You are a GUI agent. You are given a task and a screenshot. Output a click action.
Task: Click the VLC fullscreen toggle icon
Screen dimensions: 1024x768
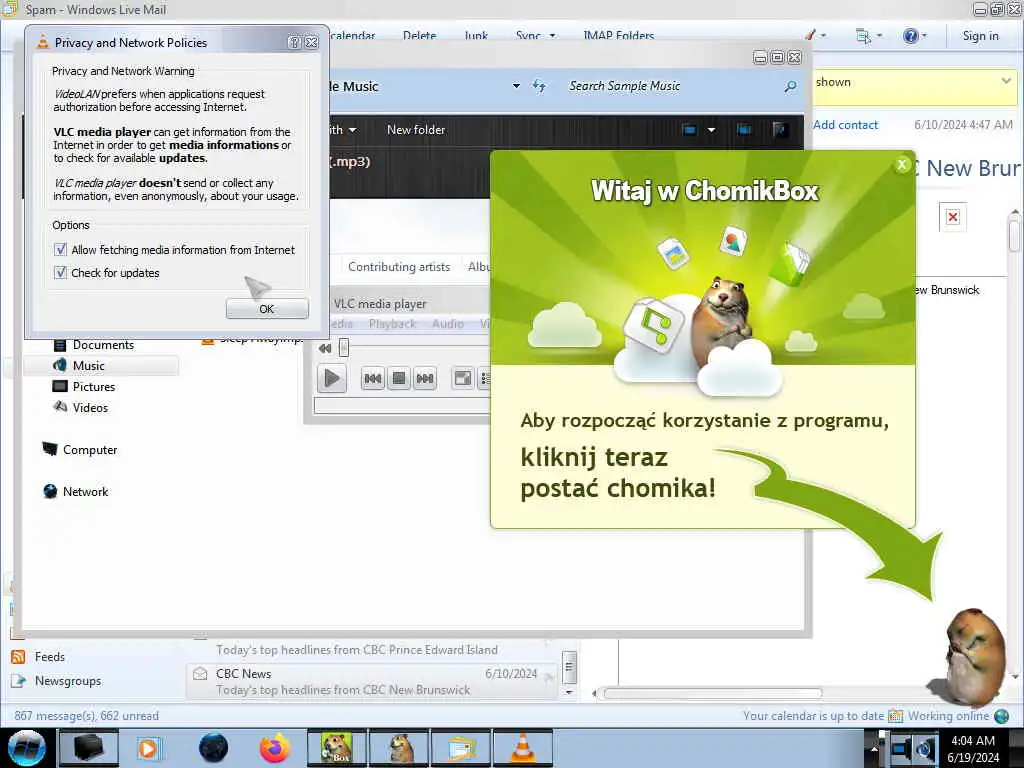(x=462, y=378)
